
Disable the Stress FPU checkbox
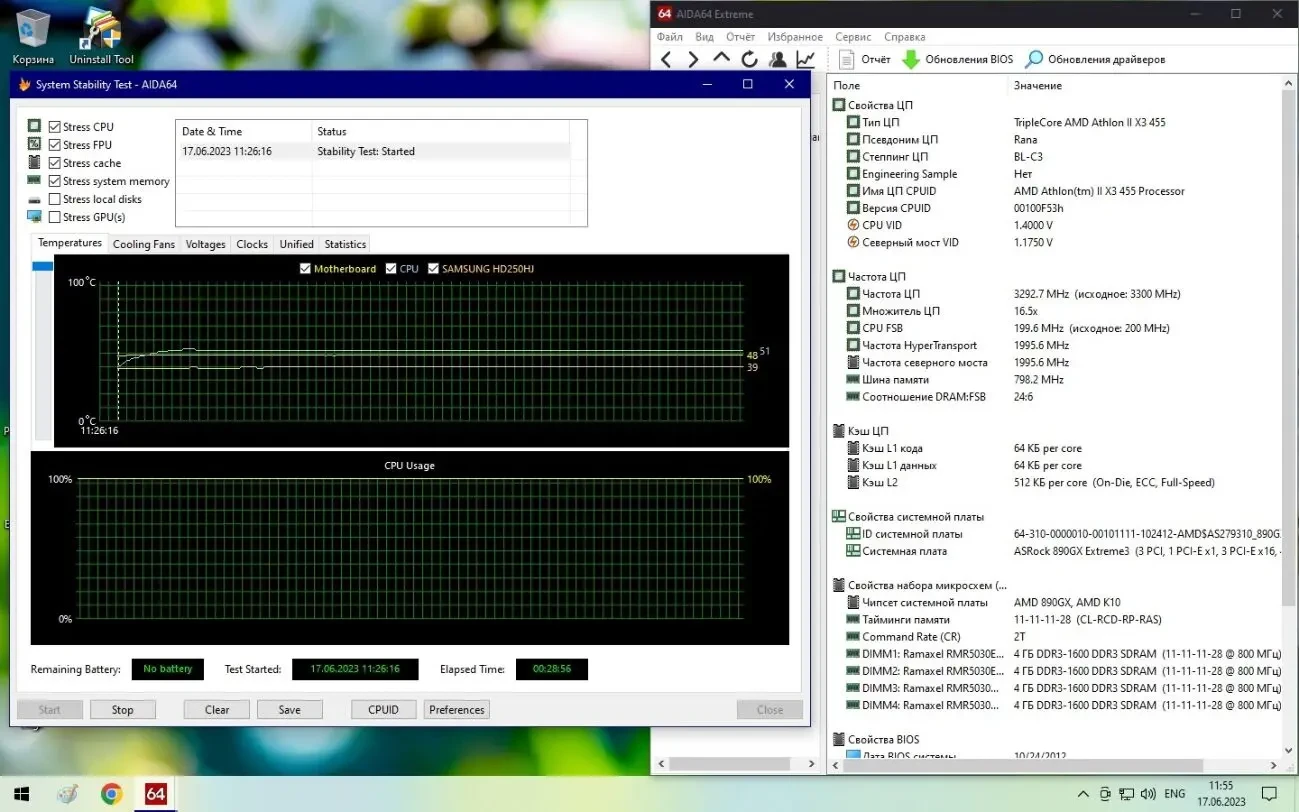coord(55,144)
